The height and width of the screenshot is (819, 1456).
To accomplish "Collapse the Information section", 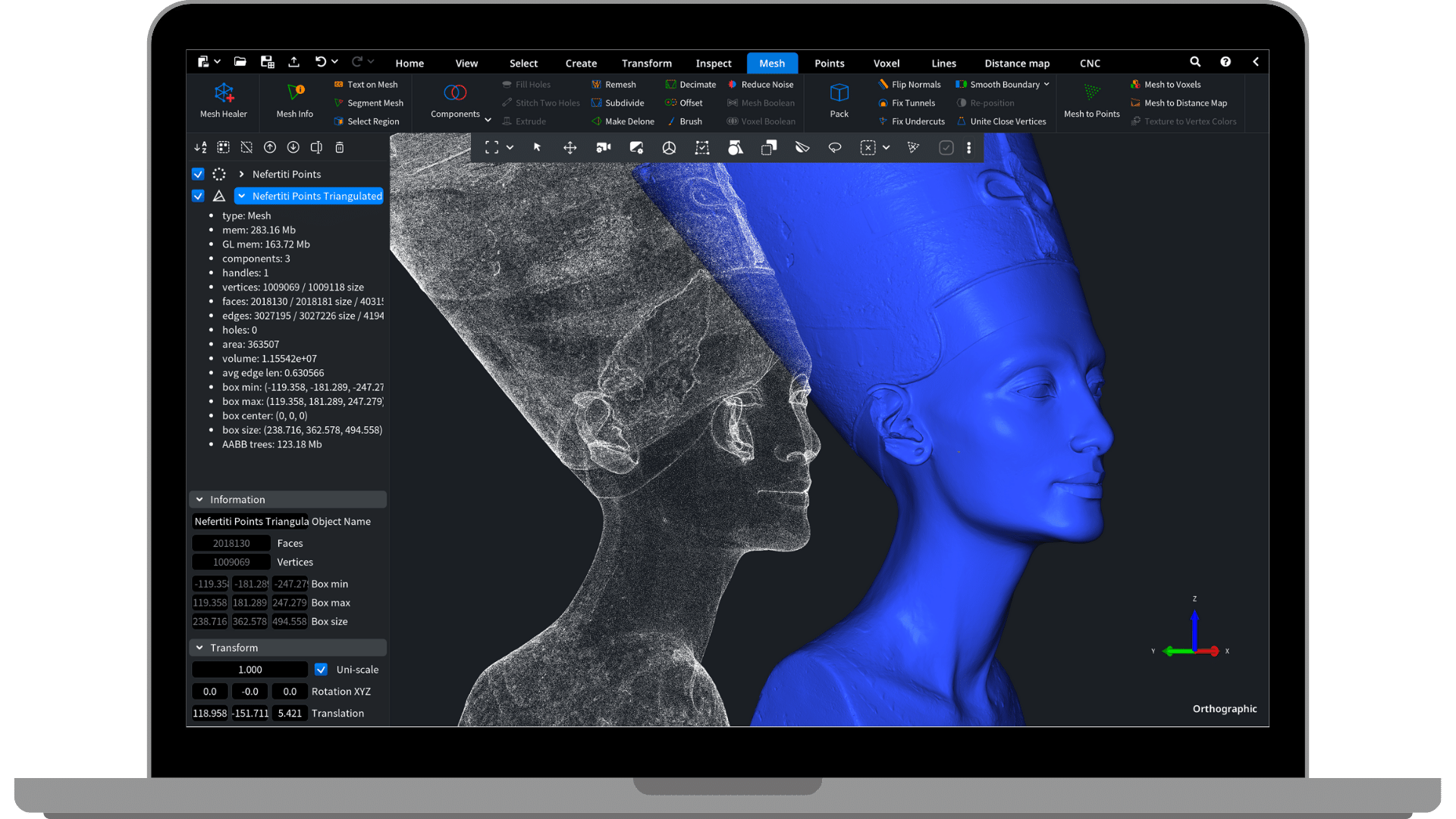I will click(199, 500).
